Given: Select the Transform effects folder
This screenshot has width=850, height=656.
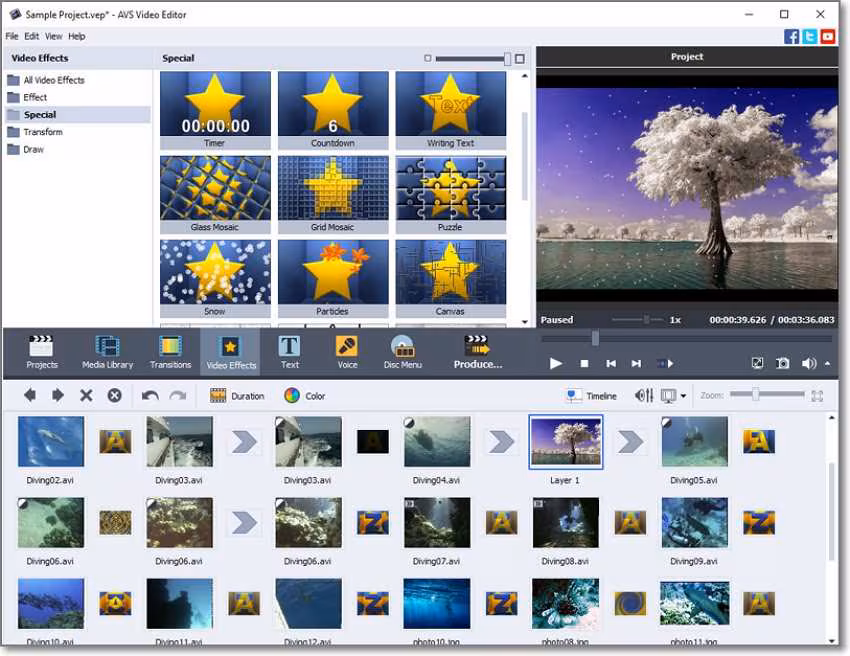Looking at the screenshot, I should point(43,132).
